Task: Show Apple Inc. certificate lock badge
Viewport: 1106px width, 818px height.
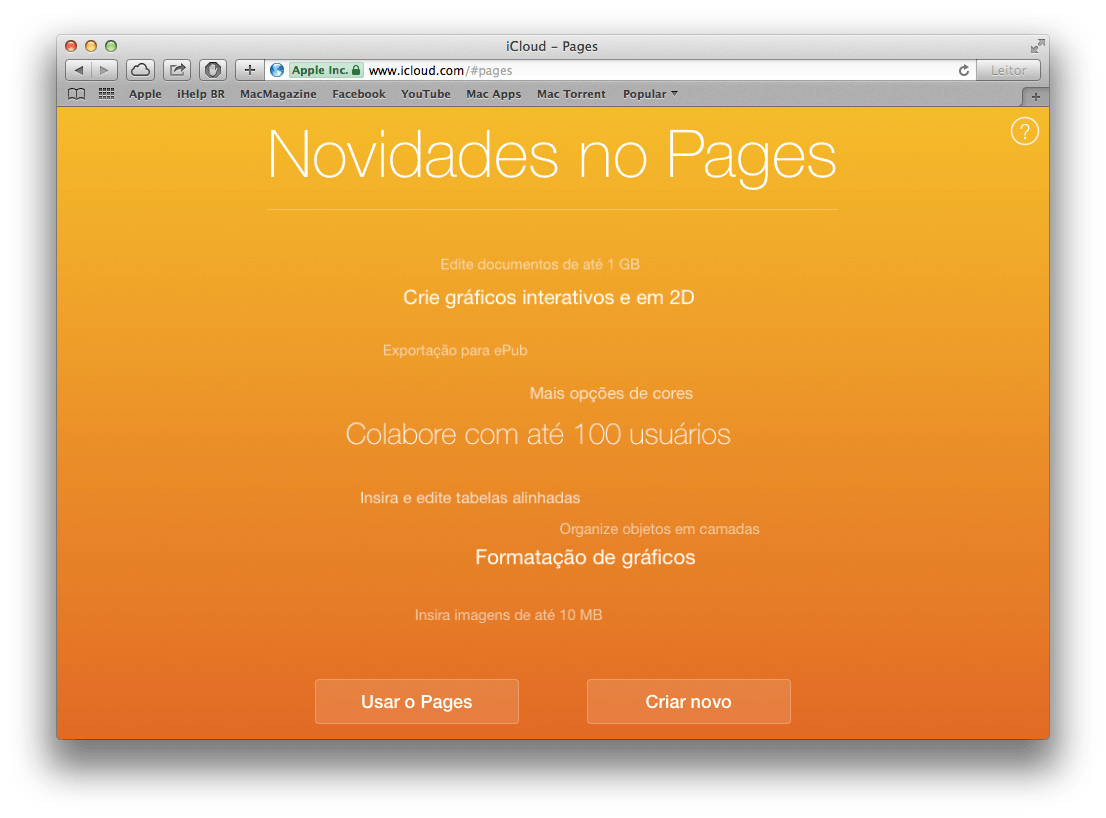Action: [x=326, y=70]
